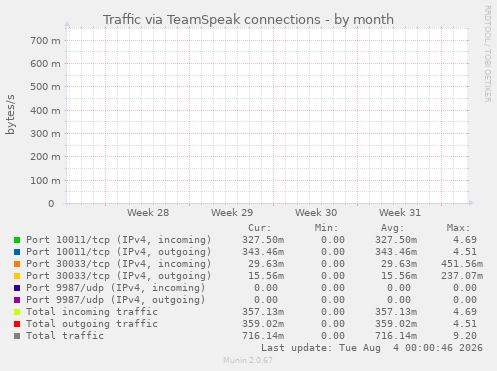497x371 pixels.
Task: Click the max value 237.07m for Port 30033 outgoing
Action: pyautogui.click(x=462, y=276)
